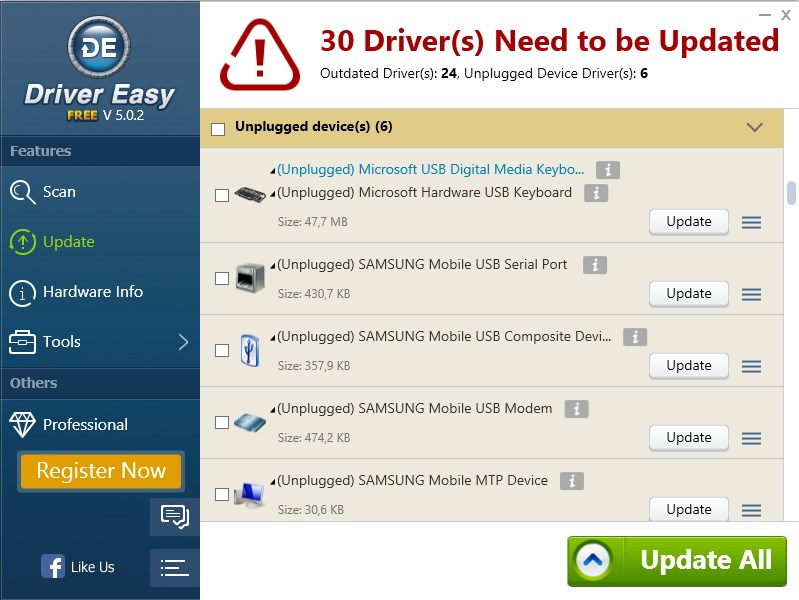This screenshot has width=799, height=600.
Task: Show info for SAMSUNG Mobile USB Composite Device
Action: point(635,337)
